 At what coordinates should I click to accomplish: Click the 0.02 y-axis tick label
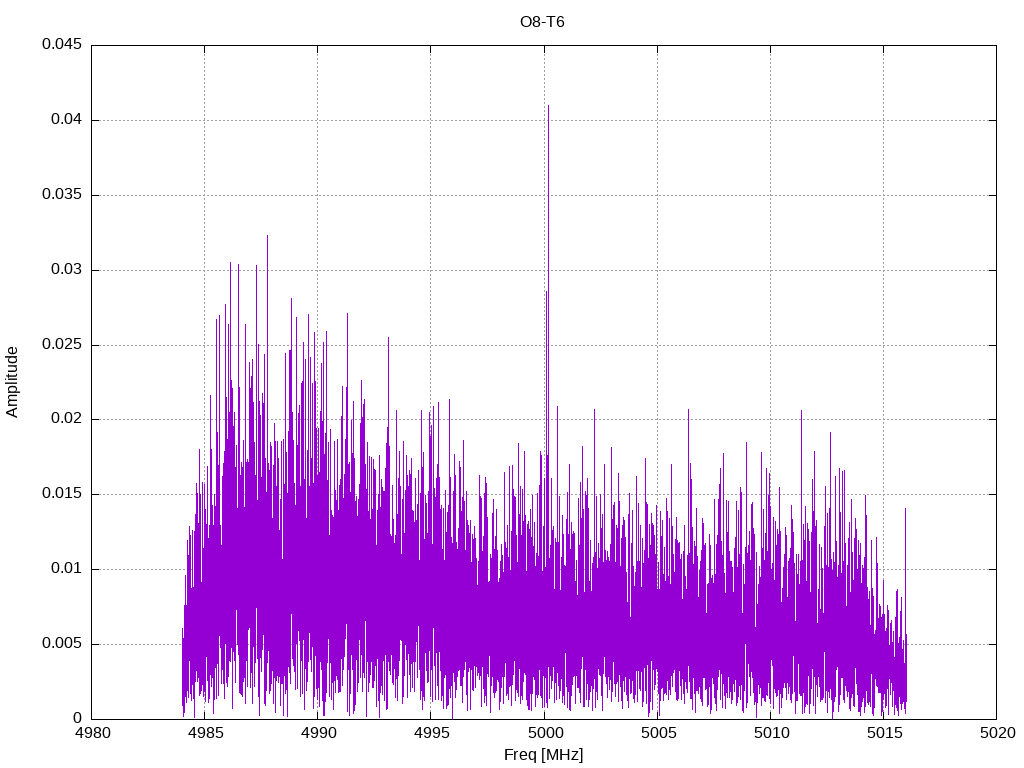pos(65,419)
